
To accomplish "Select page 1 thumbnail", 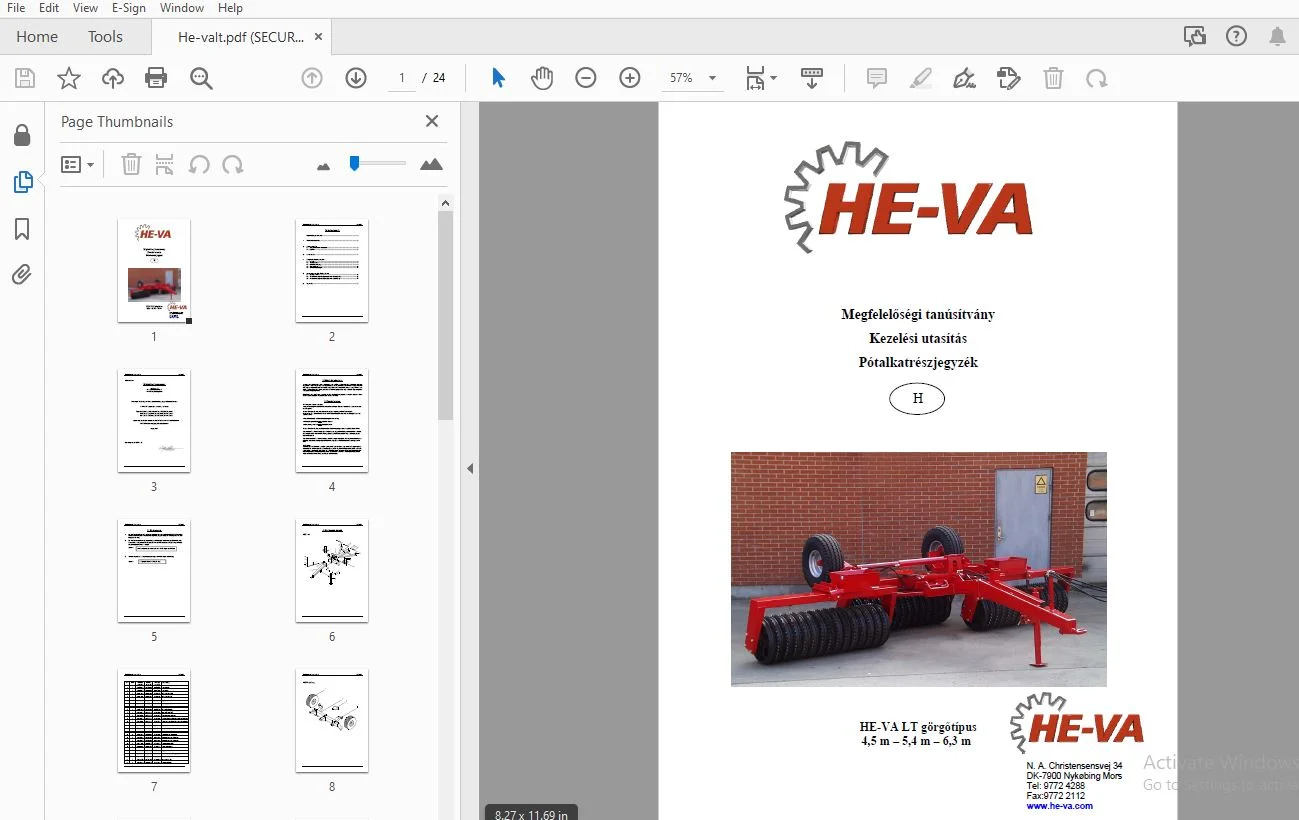I will coord(154,270).
